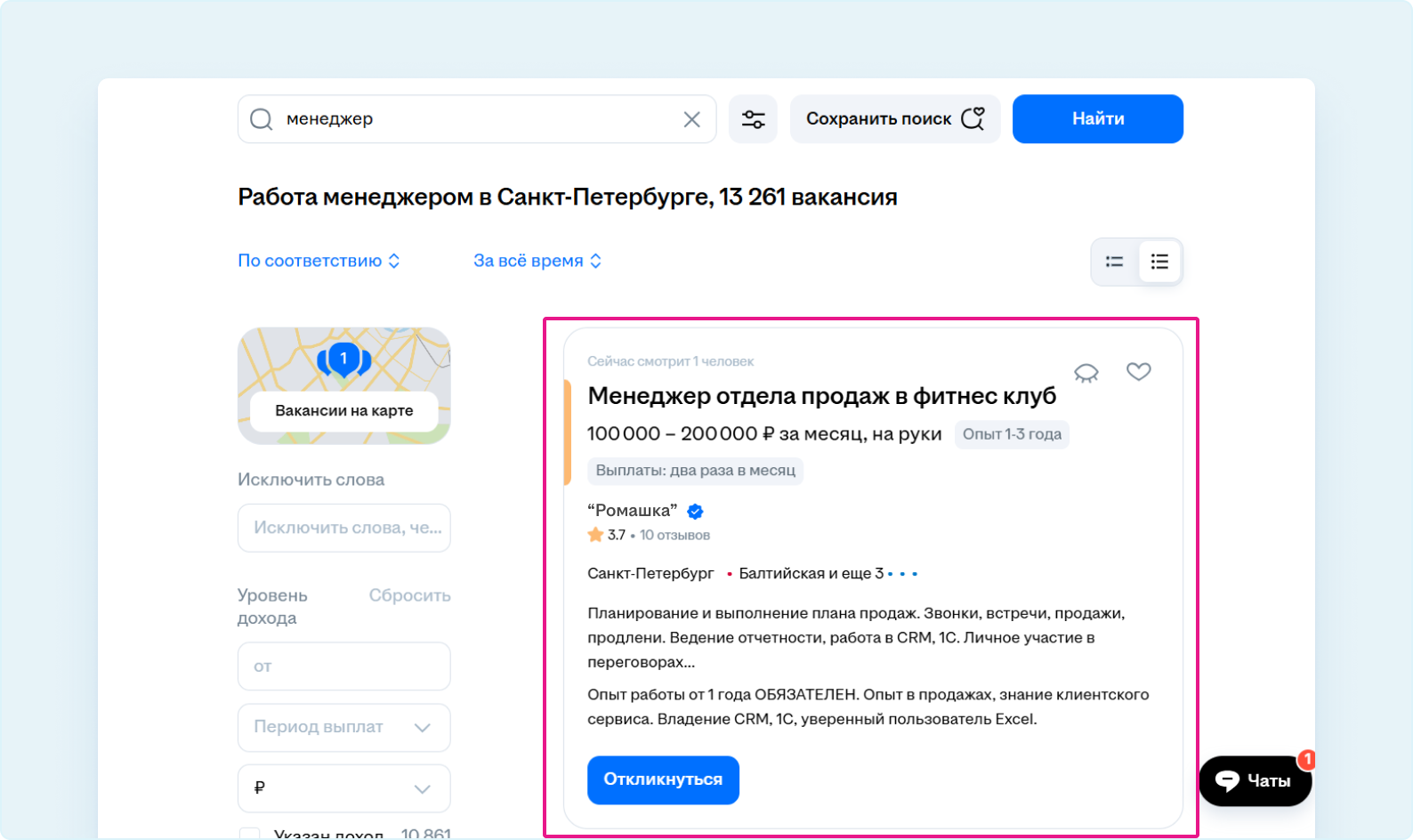This screenshot has height=840, width=1413.
Task: Click Сохранить поиск button
Action: 894,119
